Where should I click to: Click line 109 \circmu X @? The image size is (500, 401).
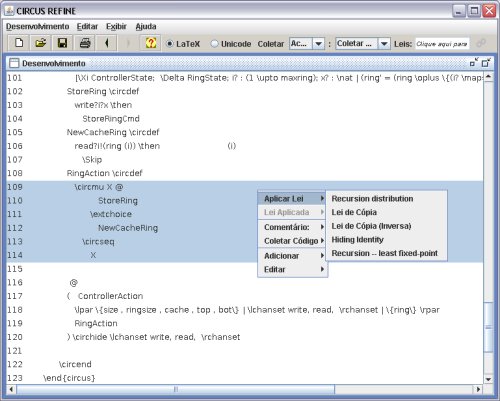click(99, 187)
